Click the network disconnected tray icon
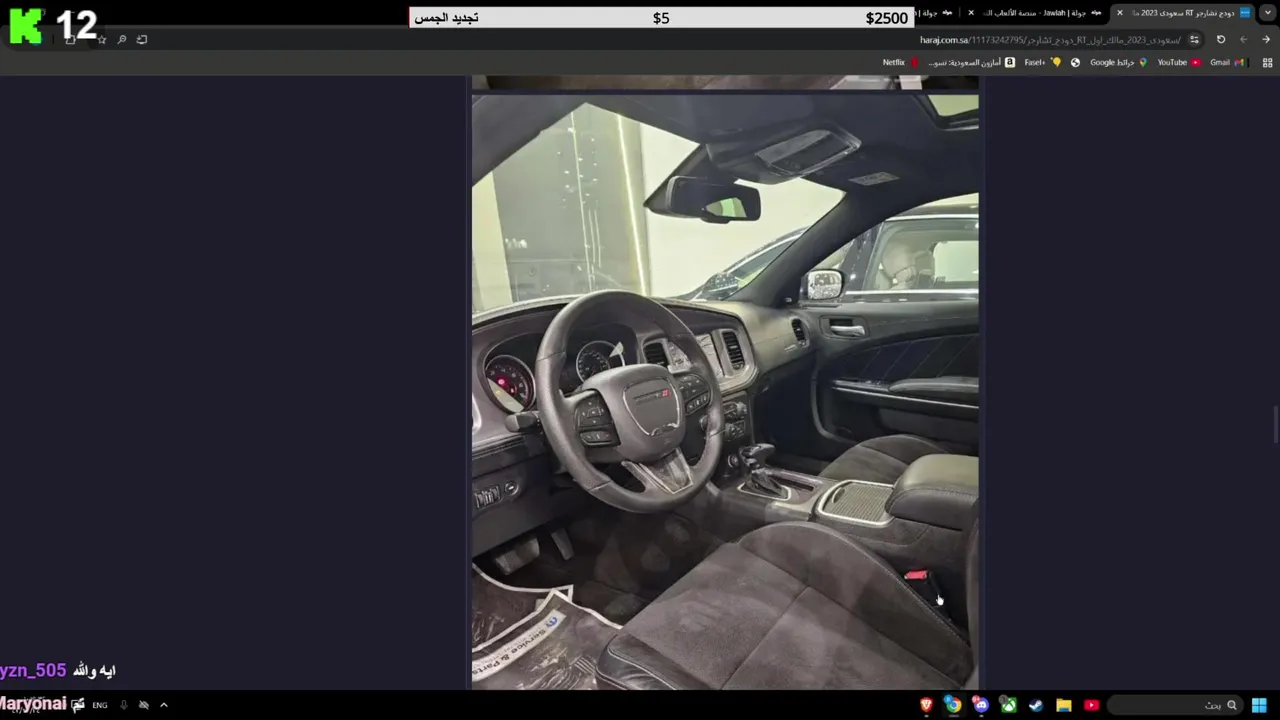 144,705
